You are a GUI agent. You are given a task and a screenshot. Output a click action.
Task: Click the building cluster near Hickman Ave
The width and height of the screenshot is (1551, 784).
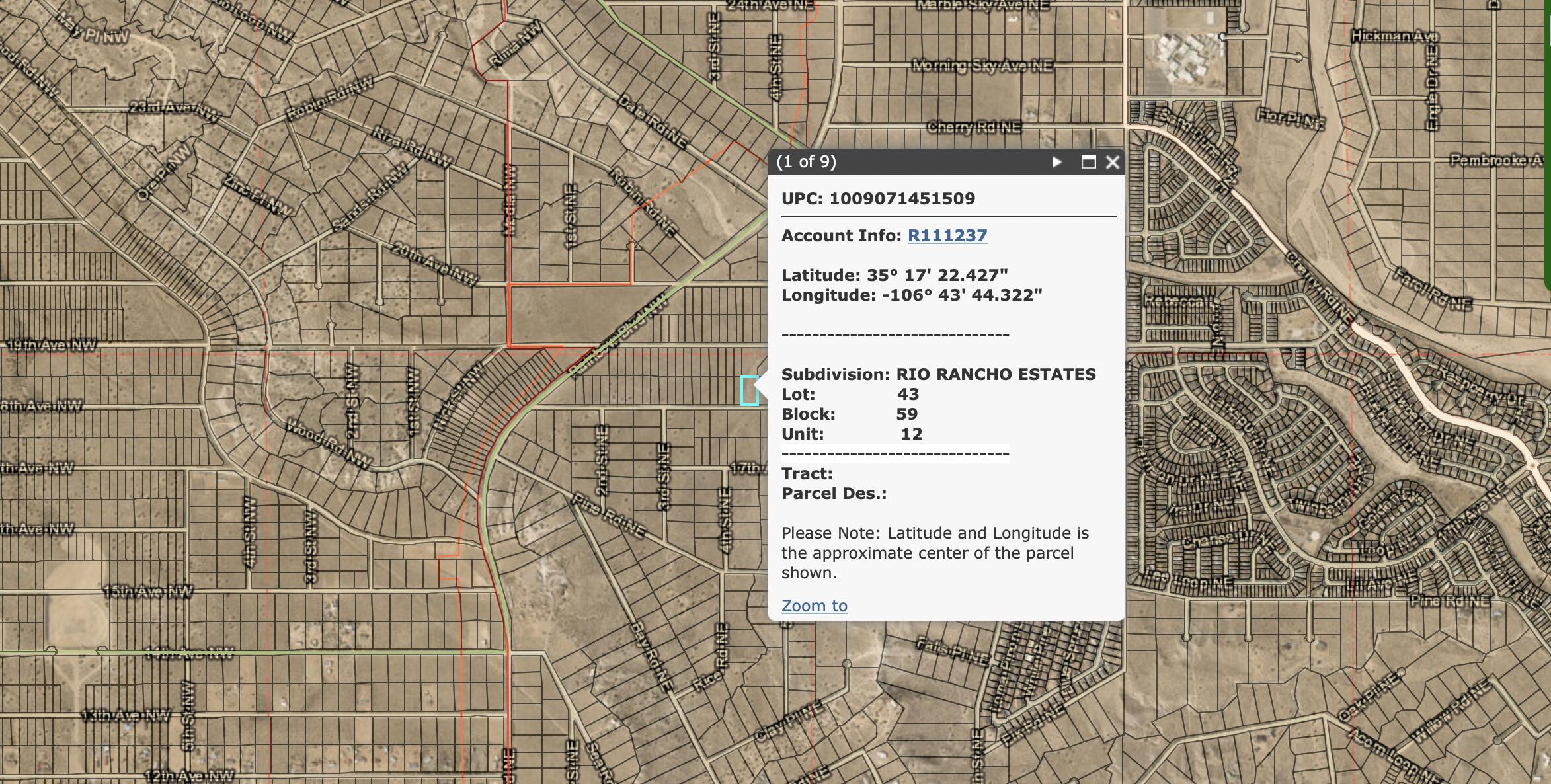(x=1185, y=55)
